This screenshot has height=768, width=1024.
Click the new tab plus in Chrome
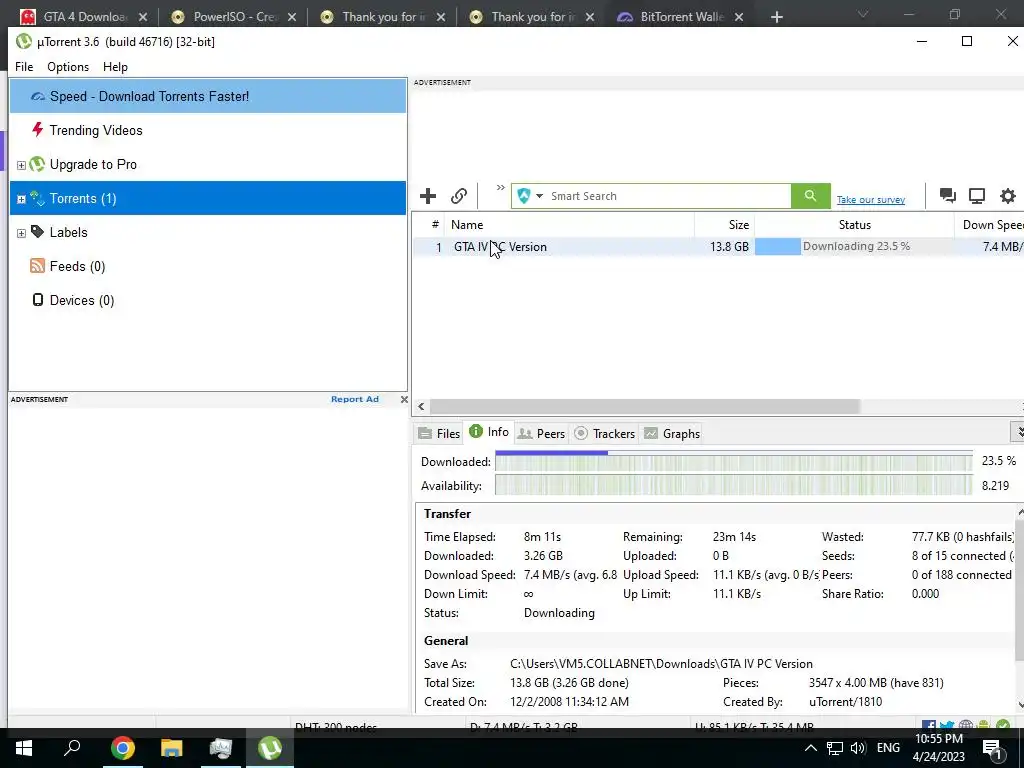tap(776, 17)
